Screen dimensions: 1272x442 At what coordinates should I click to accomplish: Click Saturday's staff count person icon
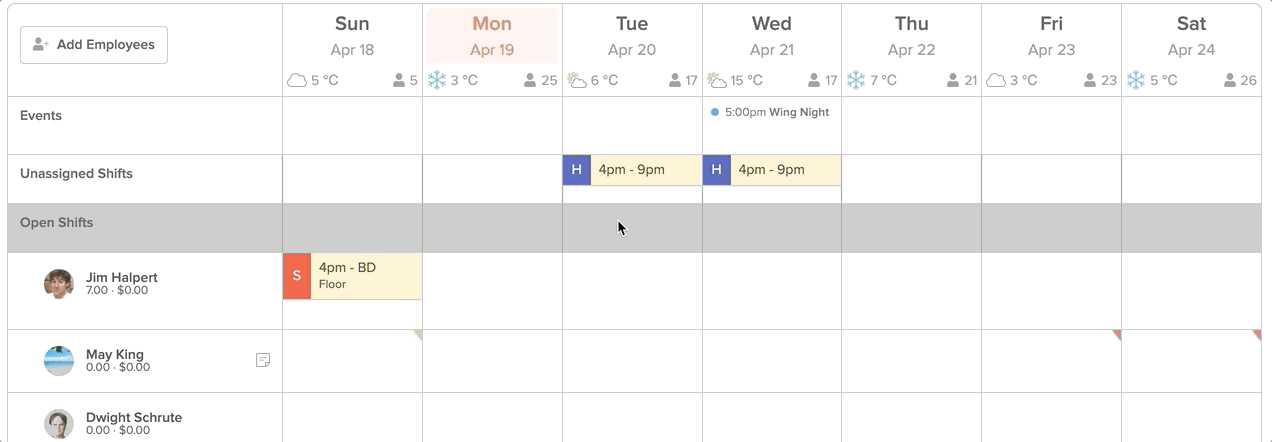pos(1229,81)
